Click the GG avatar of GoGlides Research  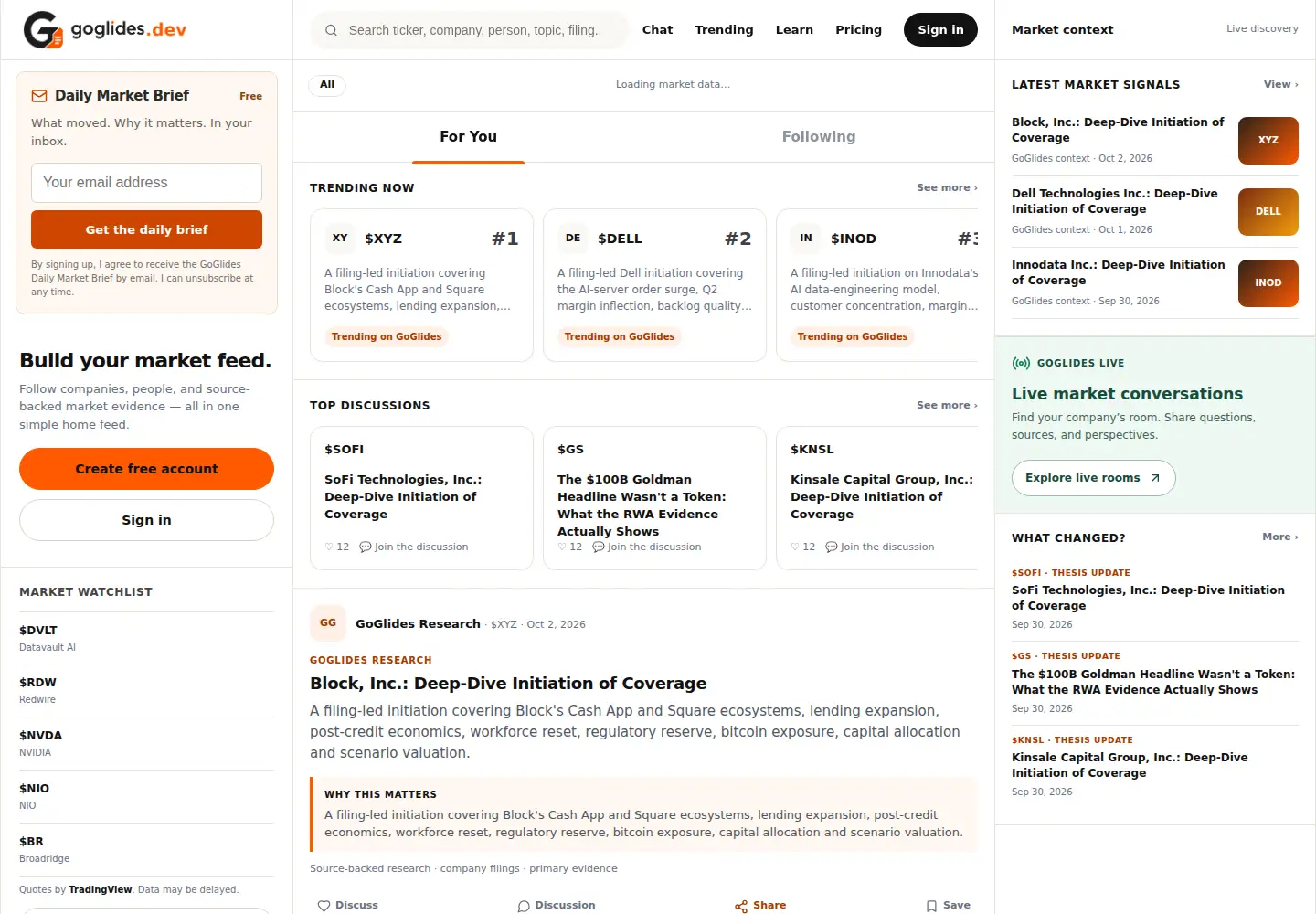pos(328,623)
